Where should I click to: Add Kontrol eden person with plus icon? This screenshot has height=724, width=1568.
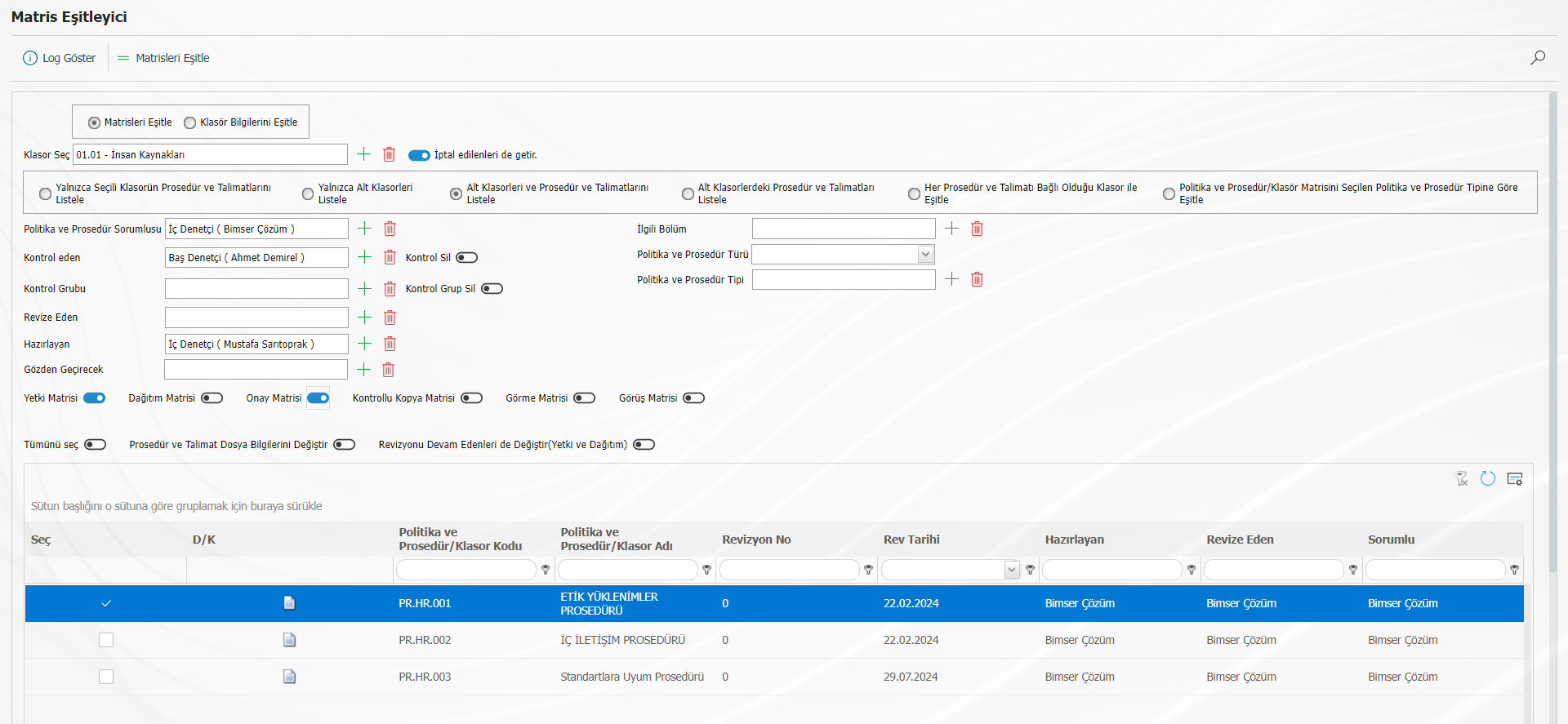(x=365, y=257)
